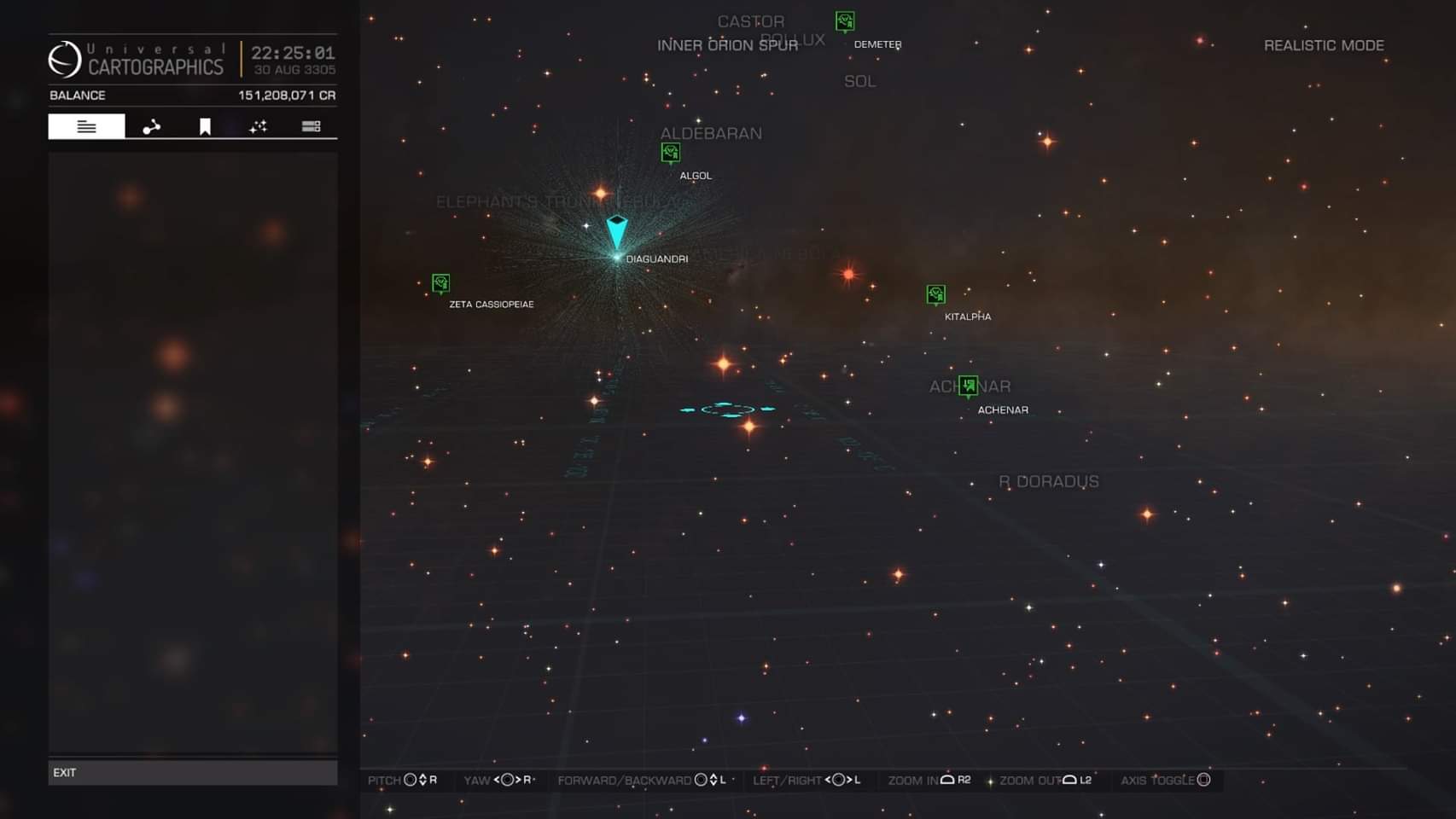Click the CASTOR region label
Screen dimensions: 1456x819
click(x=750, y=21)
